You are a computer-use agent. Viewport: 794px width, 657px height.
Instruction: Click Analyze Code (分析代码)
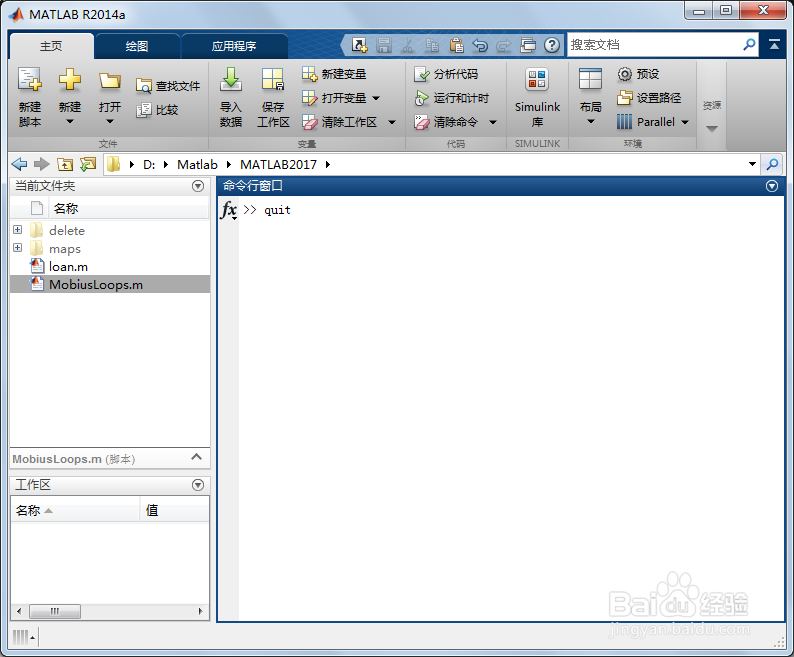click(x=446, y=74)
